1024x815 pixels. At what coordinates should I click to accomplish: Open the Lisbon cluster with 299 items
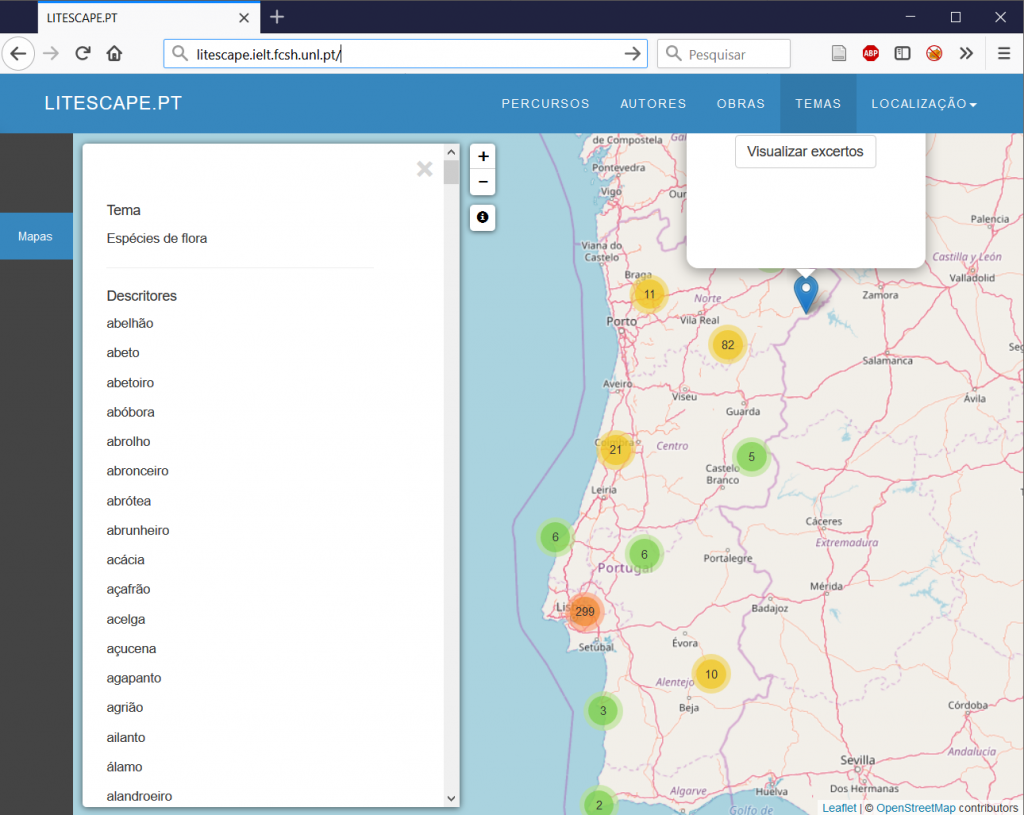[585, 611]
